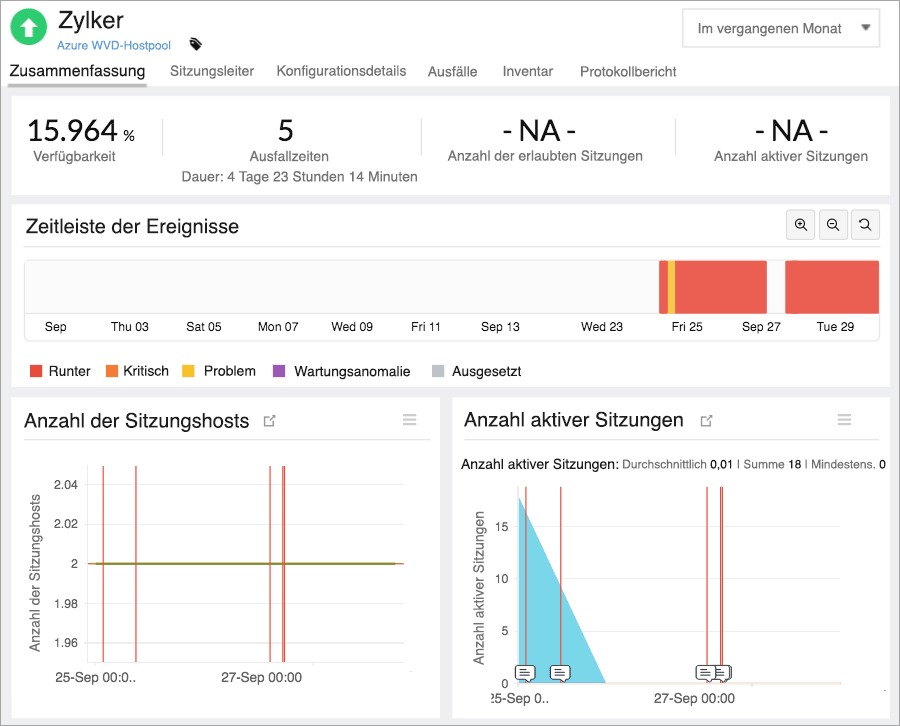Open the Sitzungshosts chart options menu

pos(409,420)
